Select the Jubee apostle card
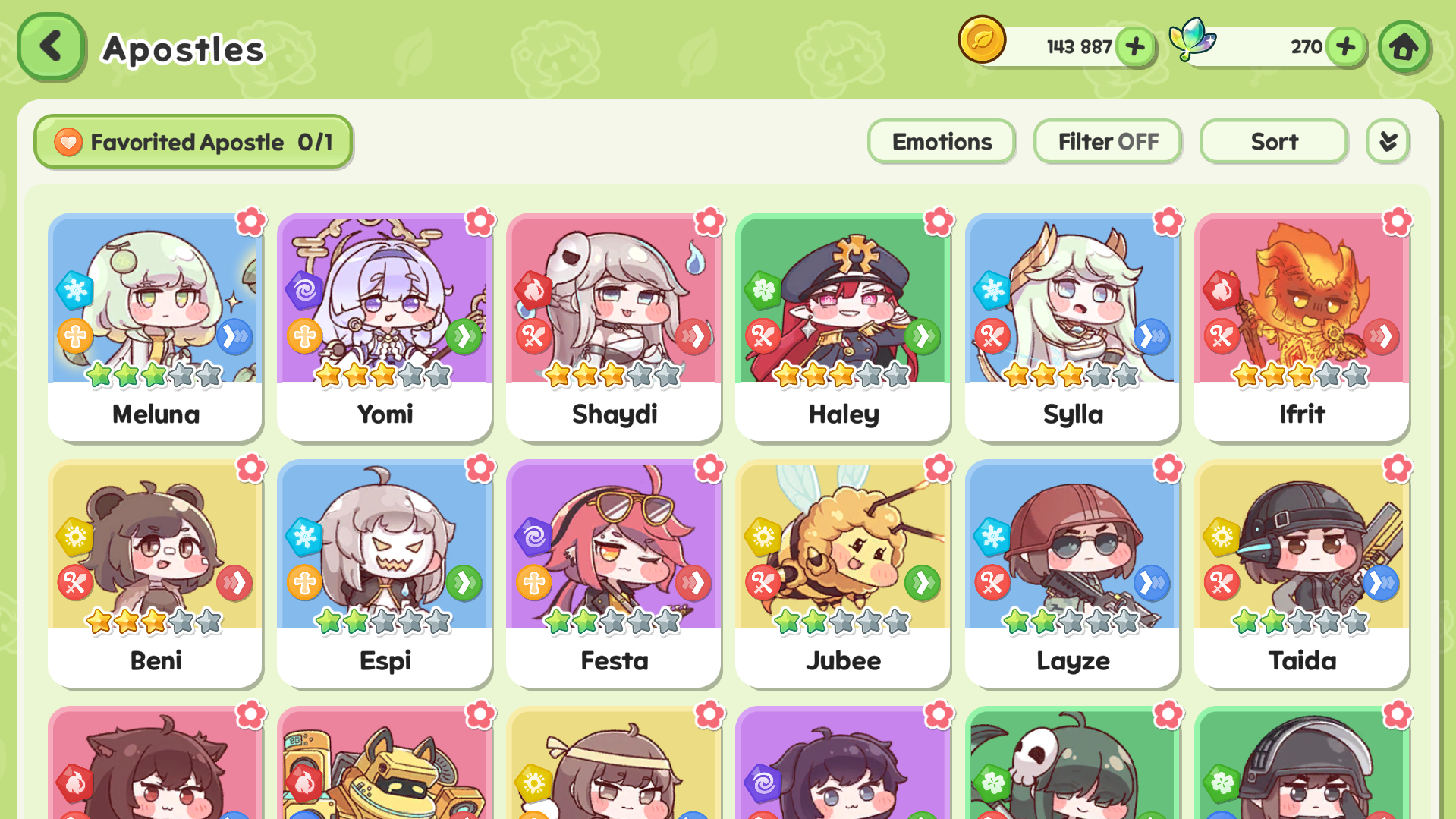The image size is (1456, 819). coord(843,575)
